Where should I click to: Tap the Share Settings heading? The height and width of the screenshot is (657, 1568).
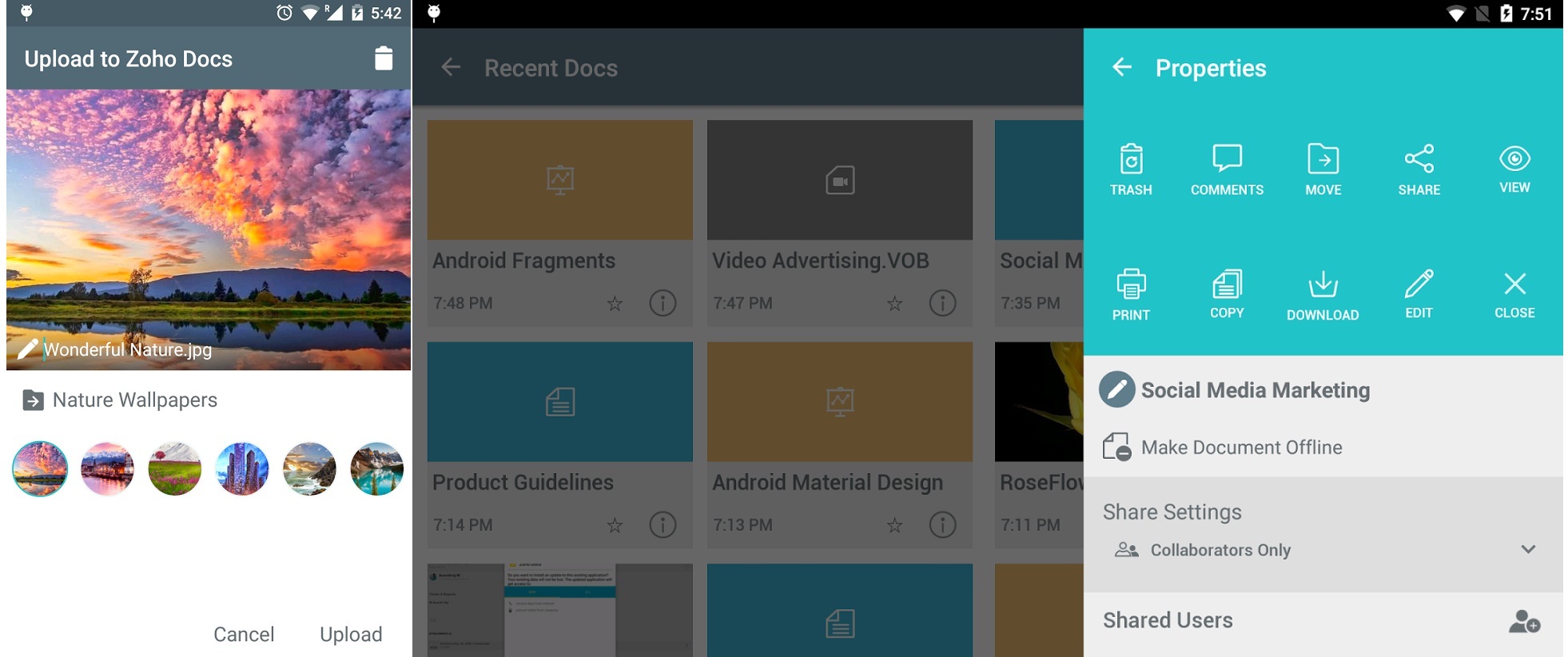point(1172,512)
